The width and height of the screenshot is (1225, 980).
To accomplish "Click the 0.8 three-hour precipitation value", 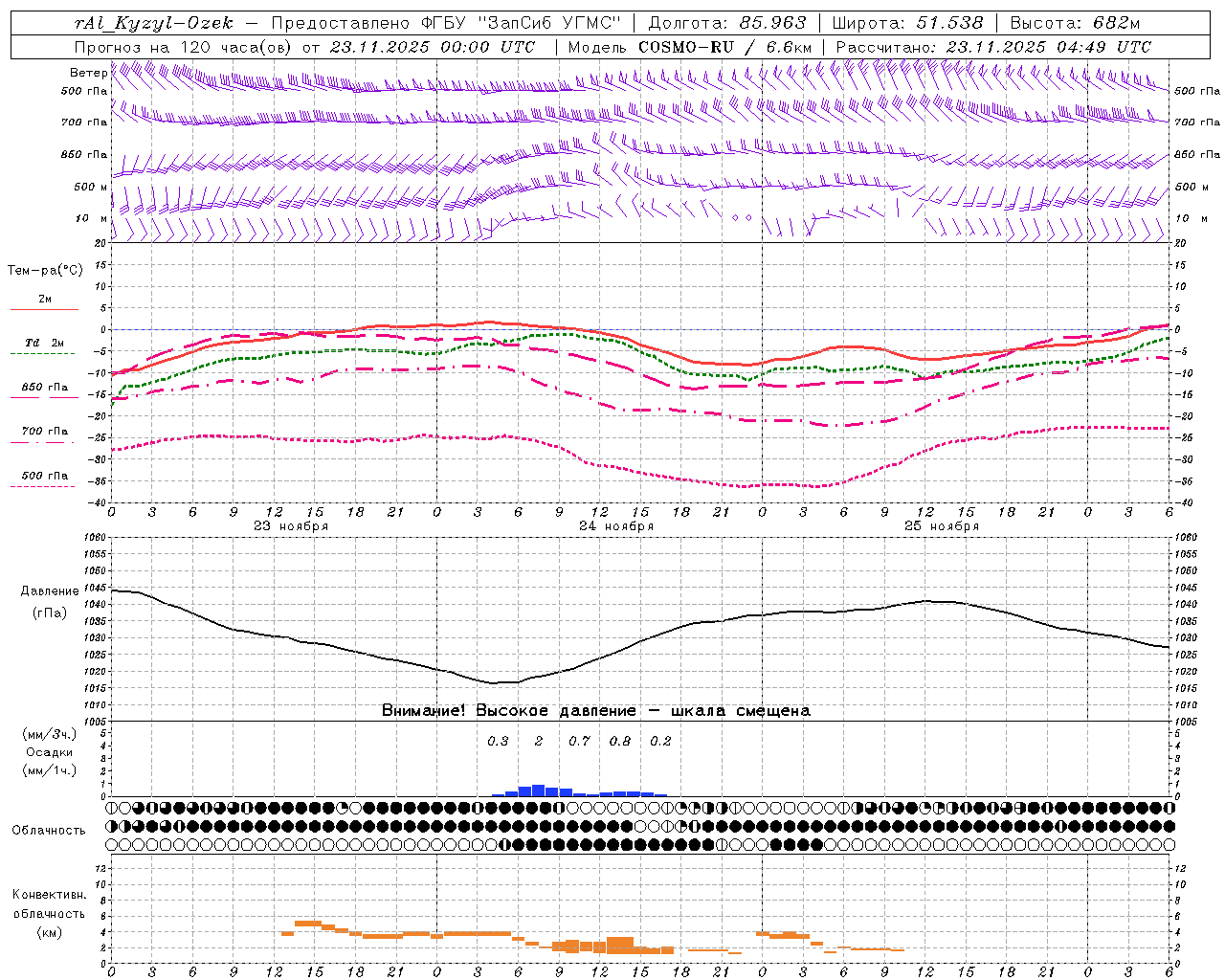I will (x=620, y=741).
